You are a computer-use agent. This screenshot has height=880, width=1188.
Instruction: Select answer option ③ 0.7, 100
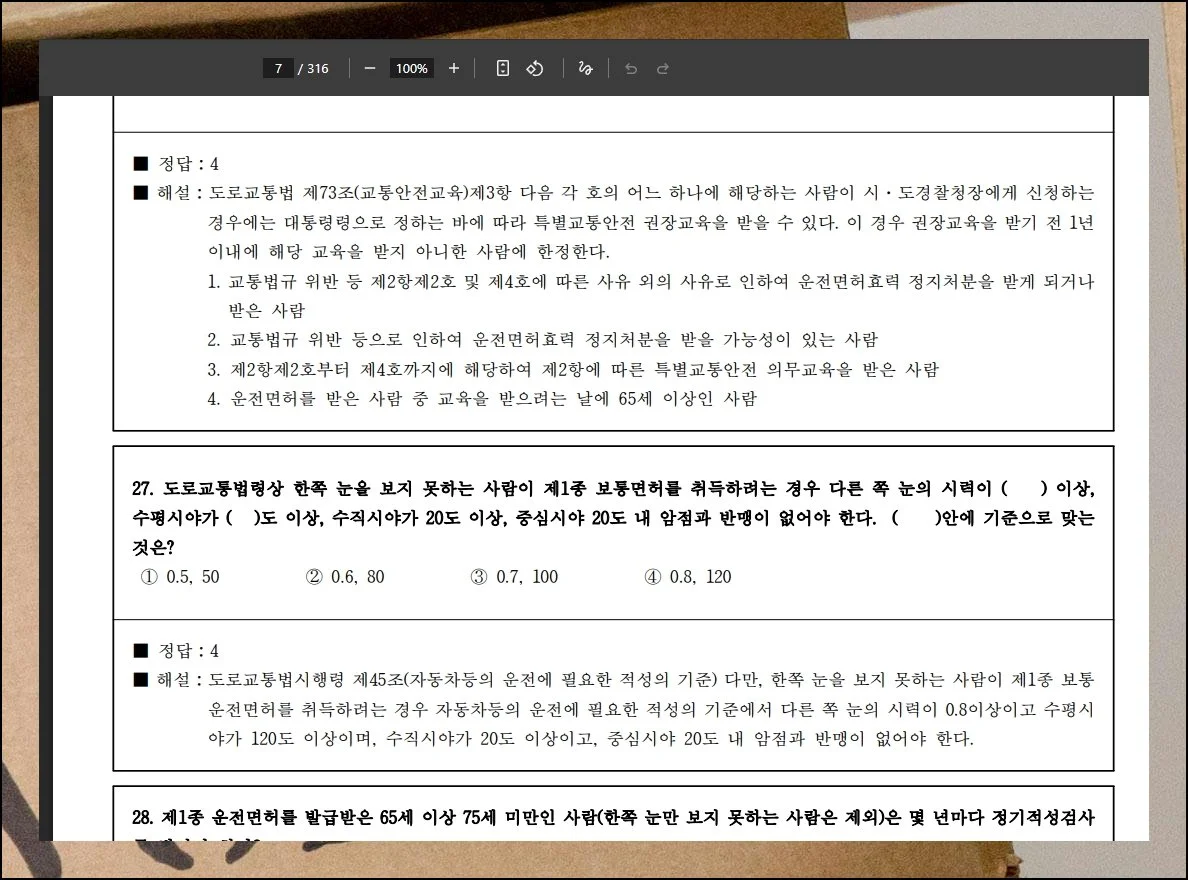(x=514, y=577)
